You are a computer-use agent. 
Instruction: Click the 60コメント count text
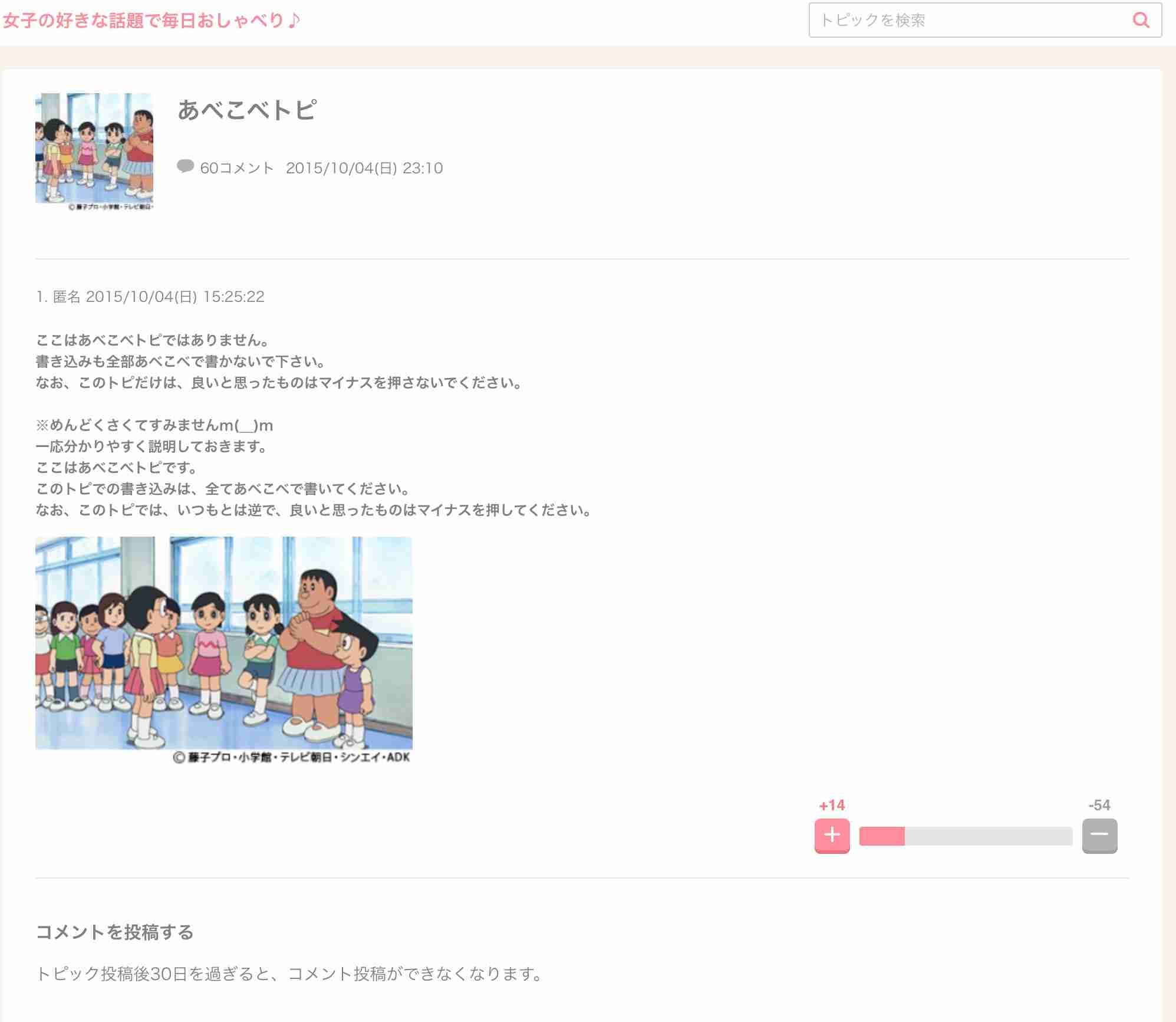[237, 168]
